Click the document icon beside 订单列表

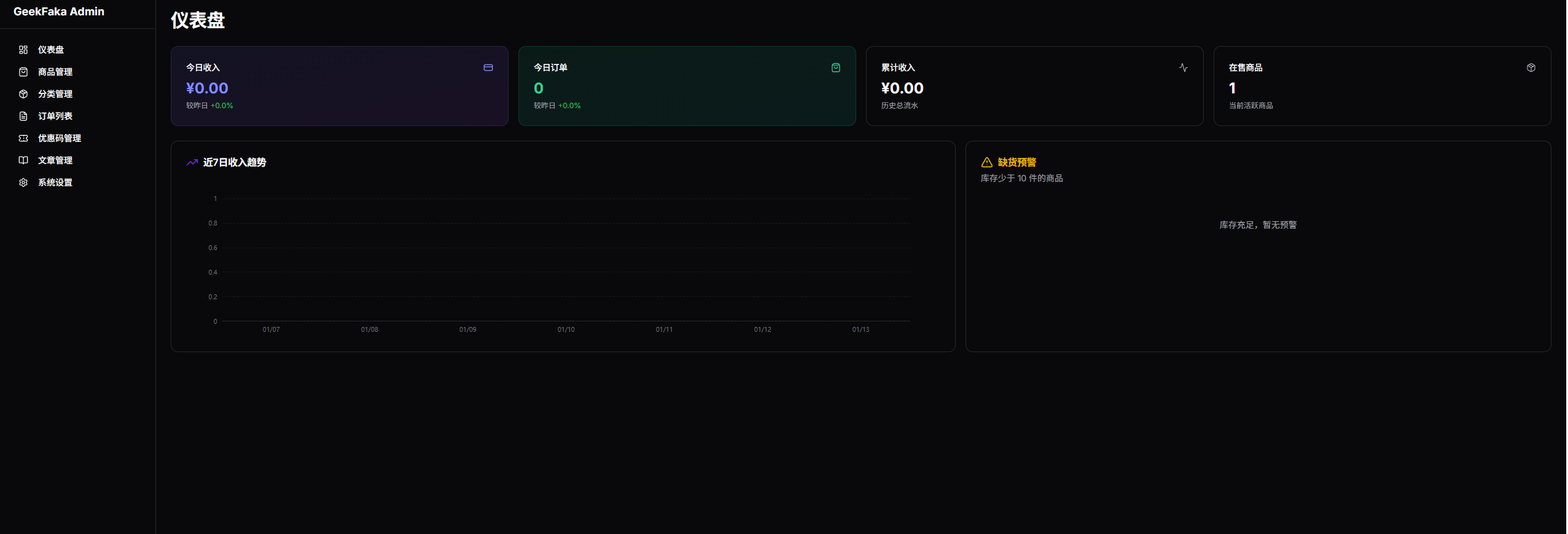pos(23,116)
